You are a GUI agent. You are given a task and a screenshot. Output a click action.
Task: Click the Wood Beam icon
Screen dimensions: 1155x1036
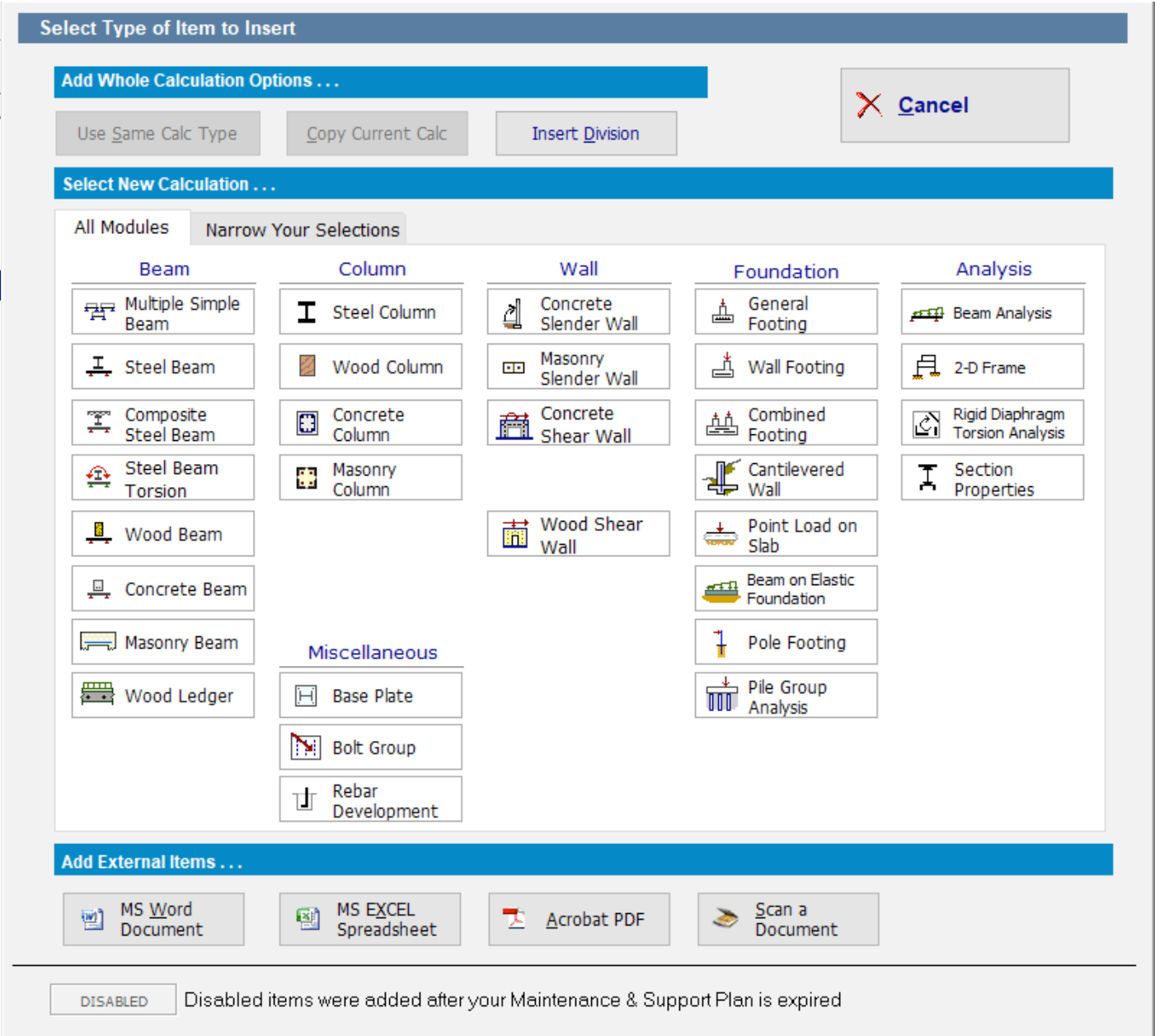(x=99, y=533)
